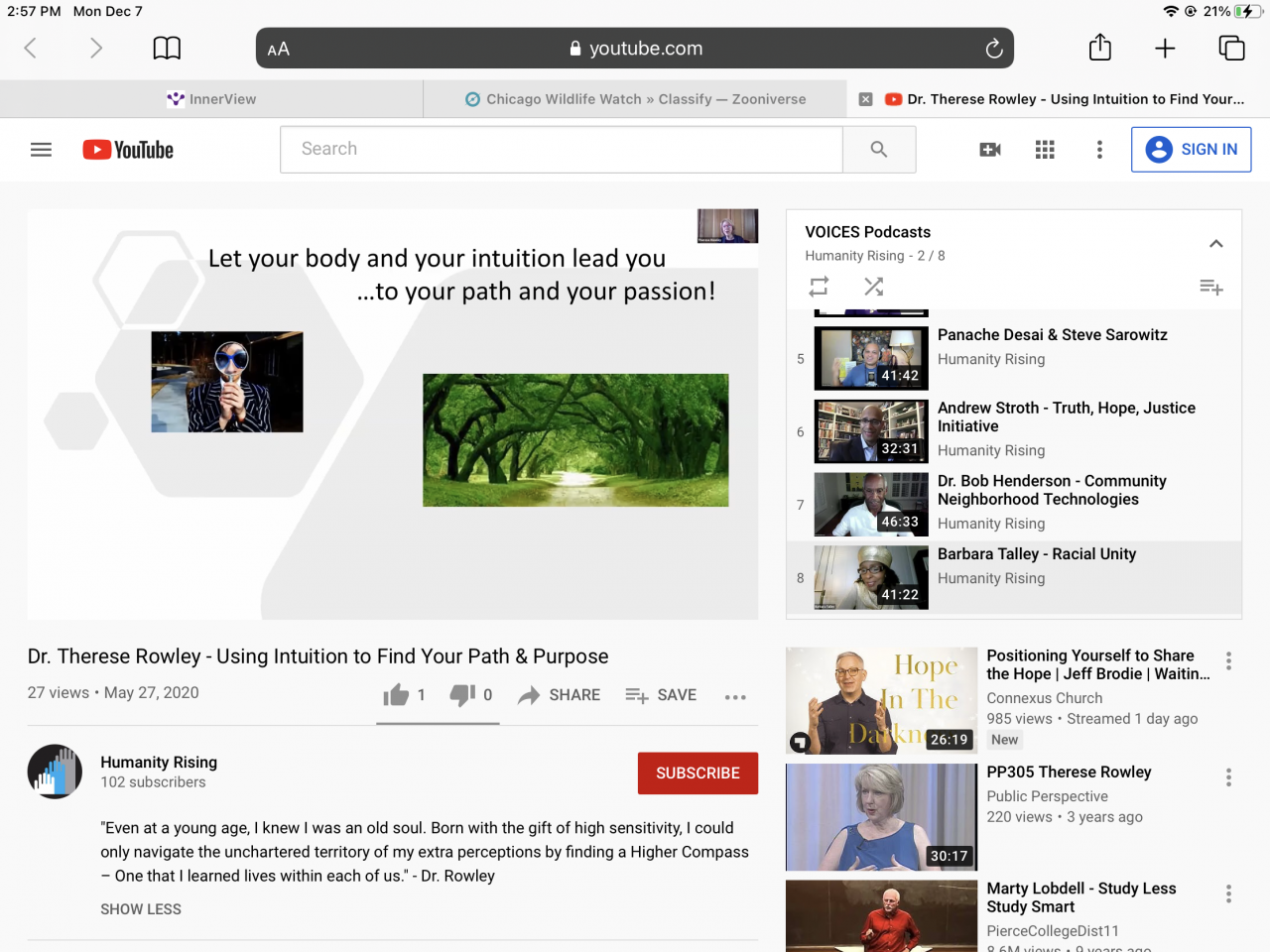The width and height of the screenshot is (1270, 952).
Task: Open Safari bookmarks book icon
Action: click(x=167, y=48)
